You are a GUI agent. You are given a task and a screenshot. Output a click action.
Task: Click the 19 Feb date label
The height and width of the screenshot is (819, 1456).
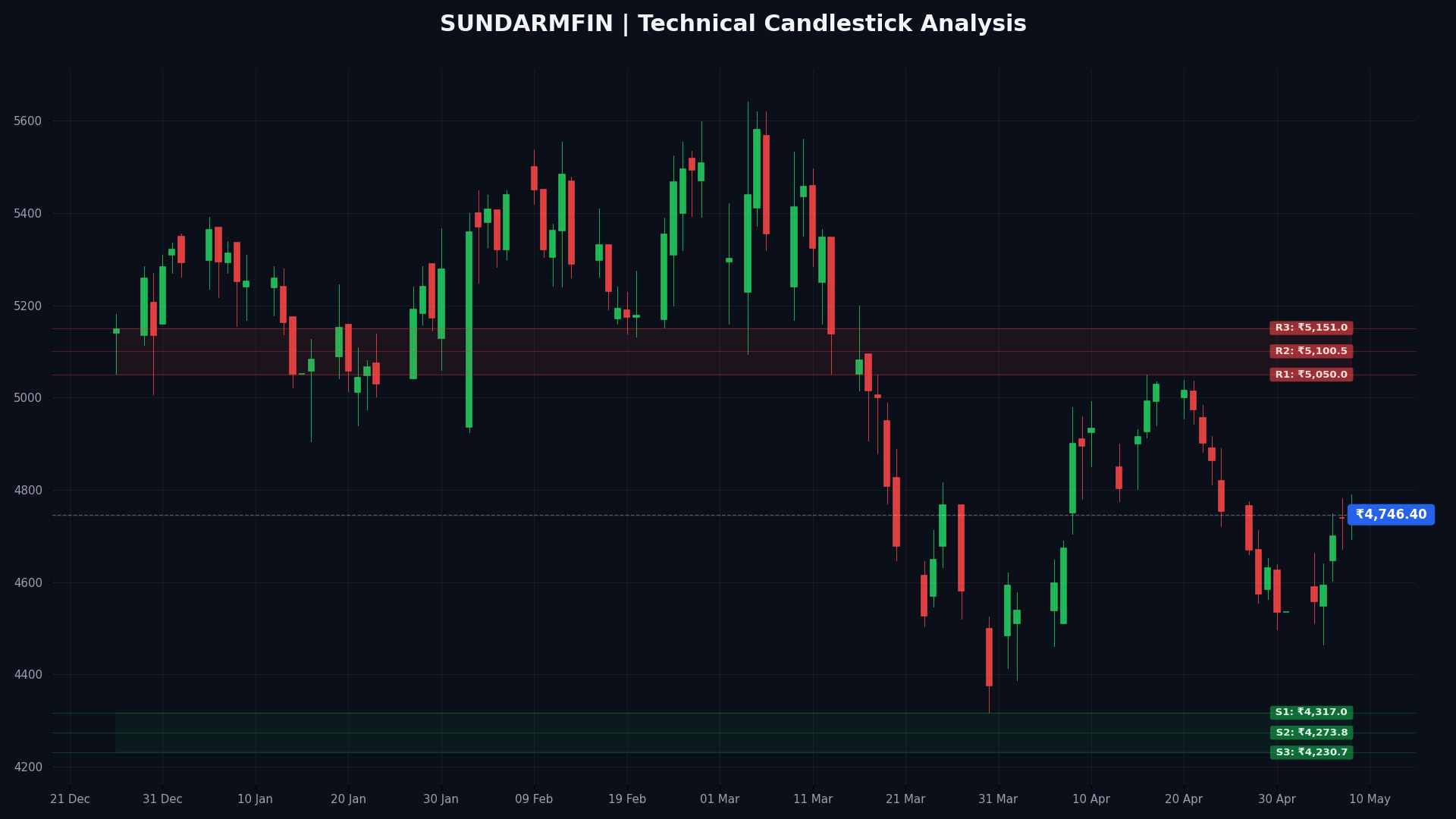tap(627, 799)
